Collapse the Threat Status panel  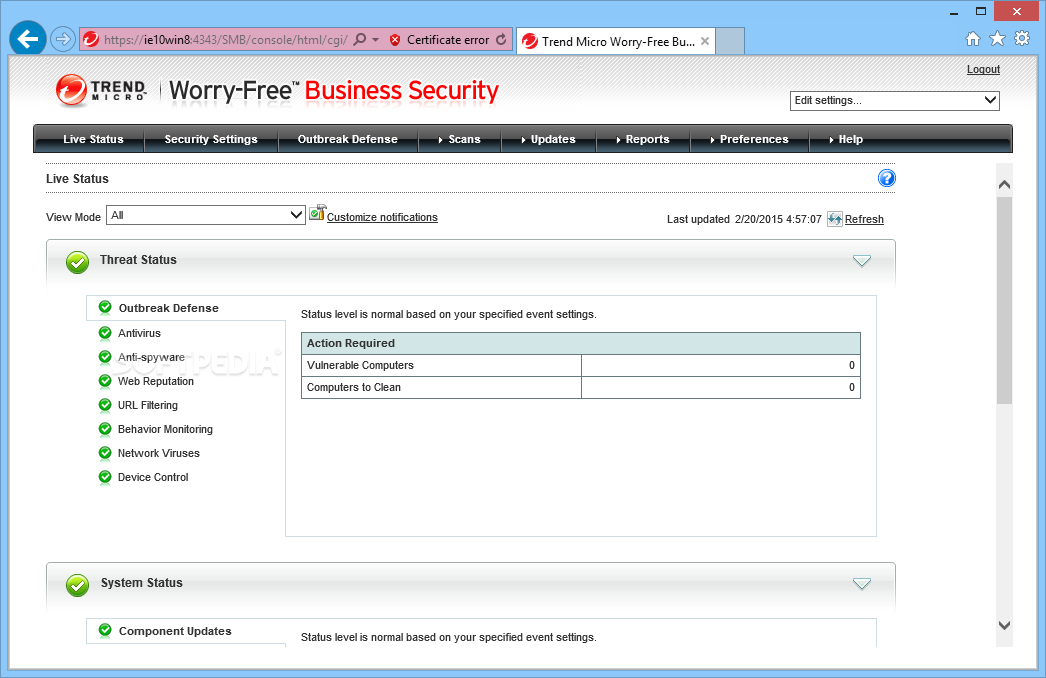coord(862,261)
